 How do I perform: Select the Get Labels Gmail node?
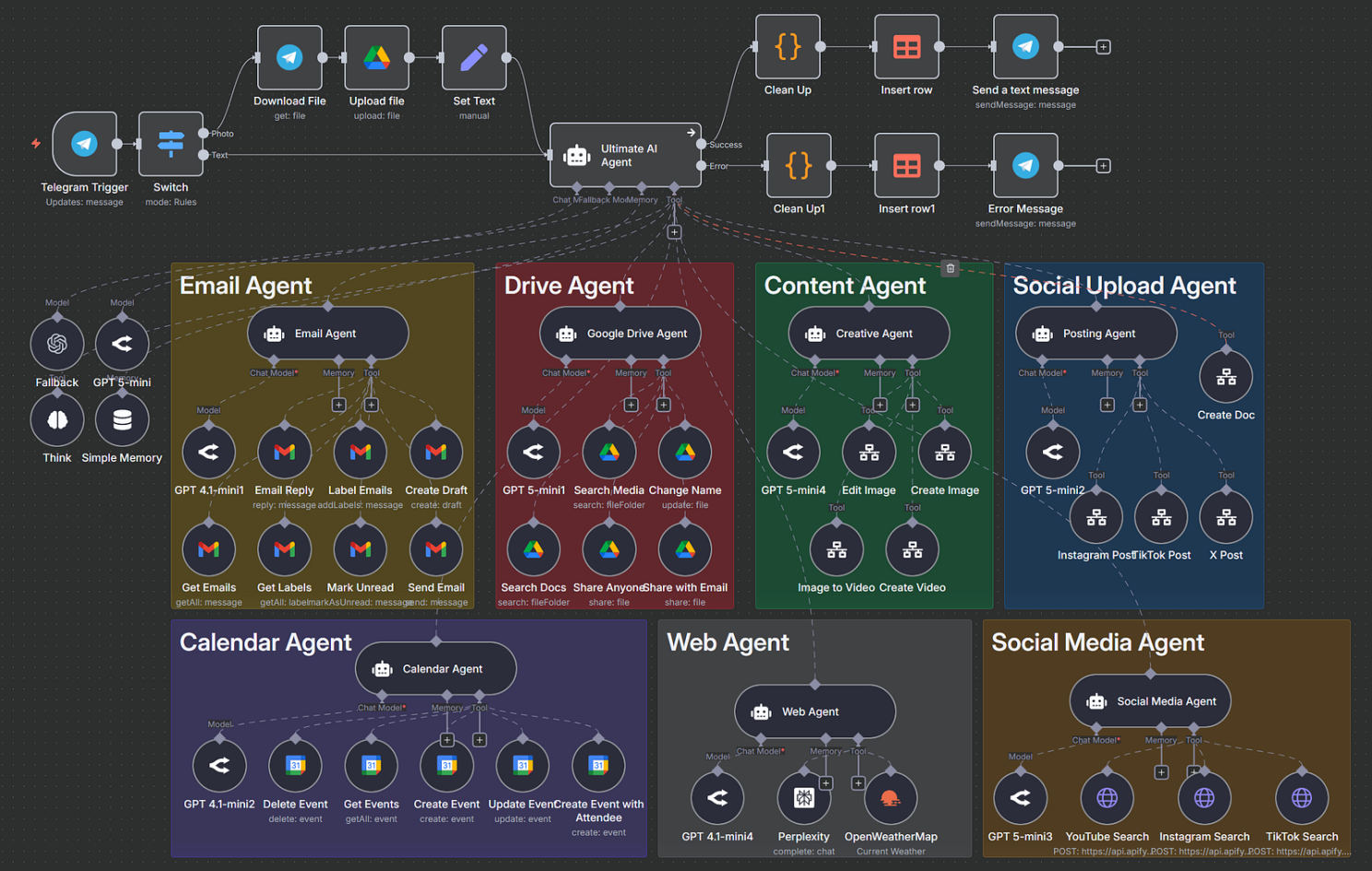coord(284,549)
